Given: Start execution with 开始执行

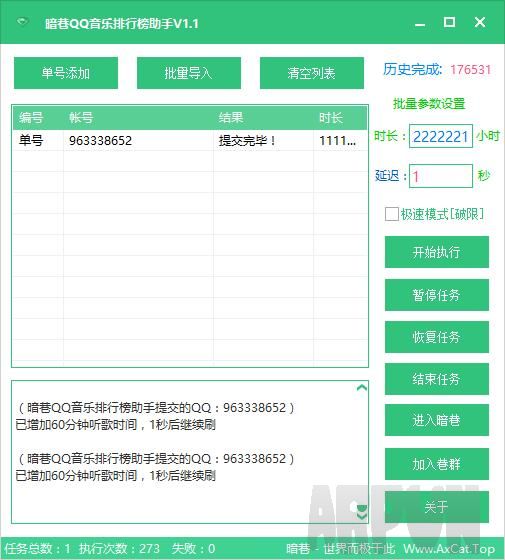Looking at the screenshot, I should coord(436,252).
